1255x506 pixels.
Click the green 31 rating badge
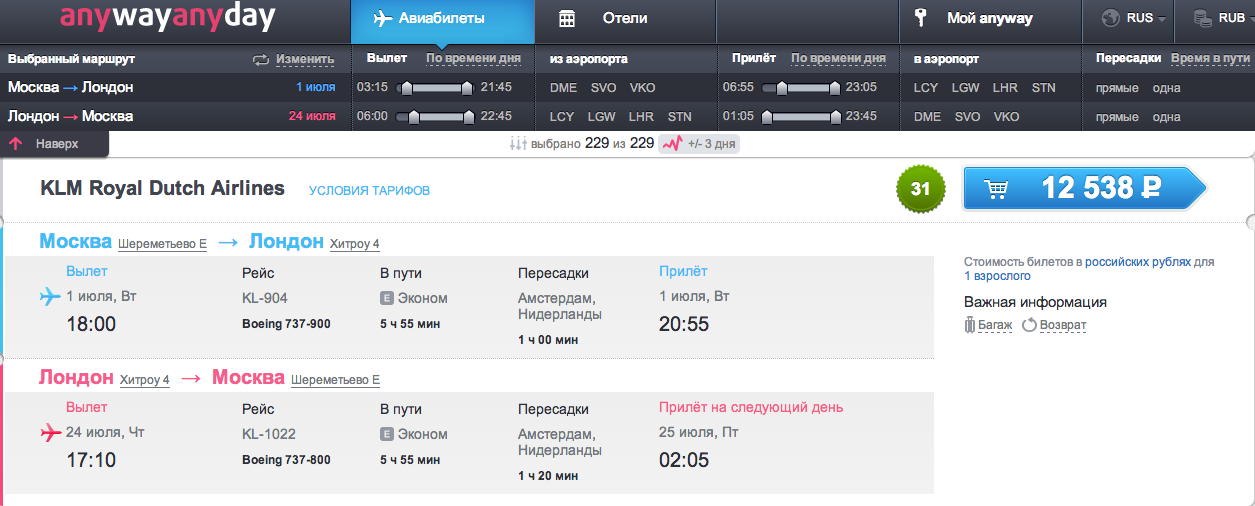coord(921,189)
